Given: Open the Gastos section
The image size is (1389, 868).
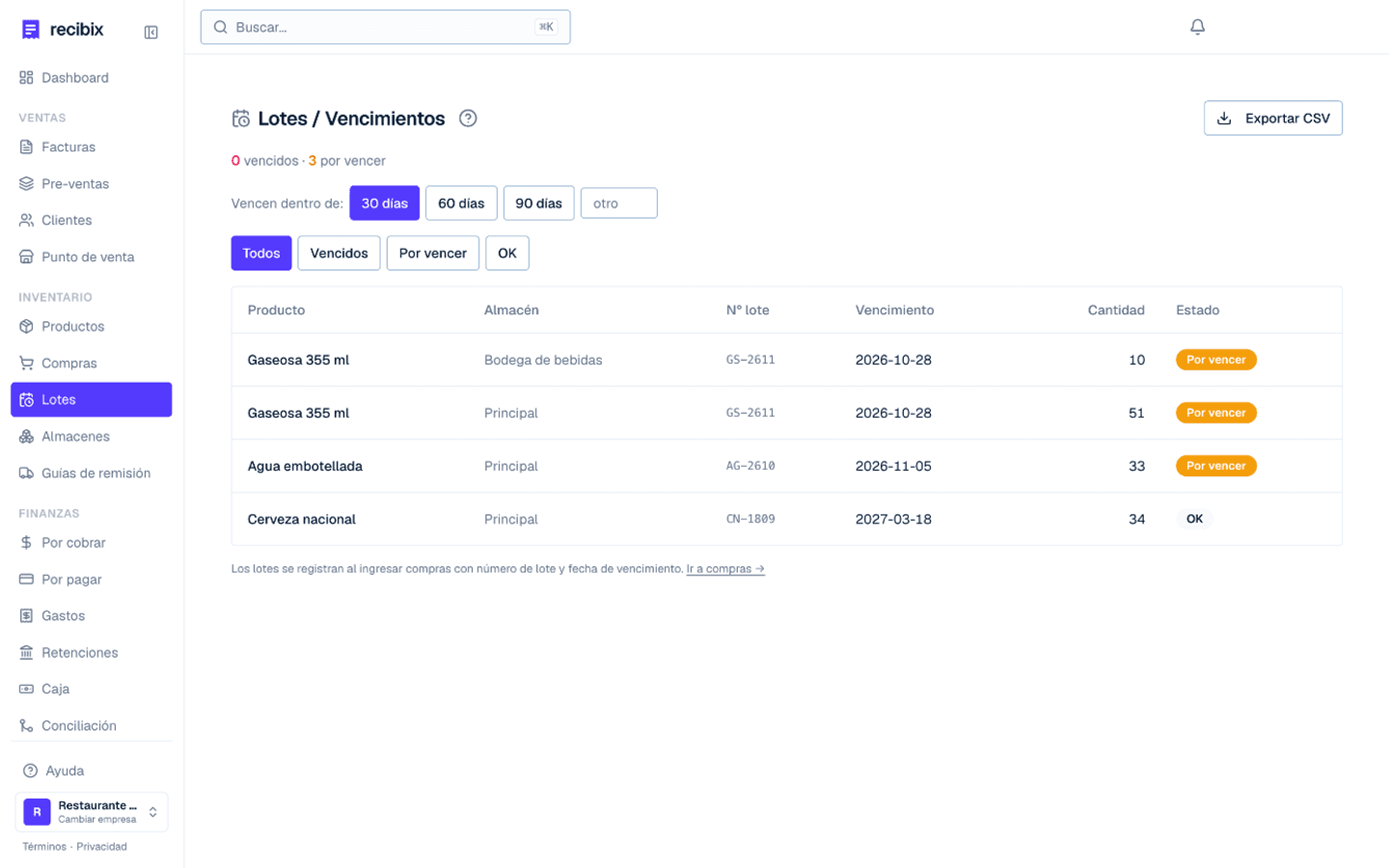Looking at the screenshot, I should [x=92, y=616].
